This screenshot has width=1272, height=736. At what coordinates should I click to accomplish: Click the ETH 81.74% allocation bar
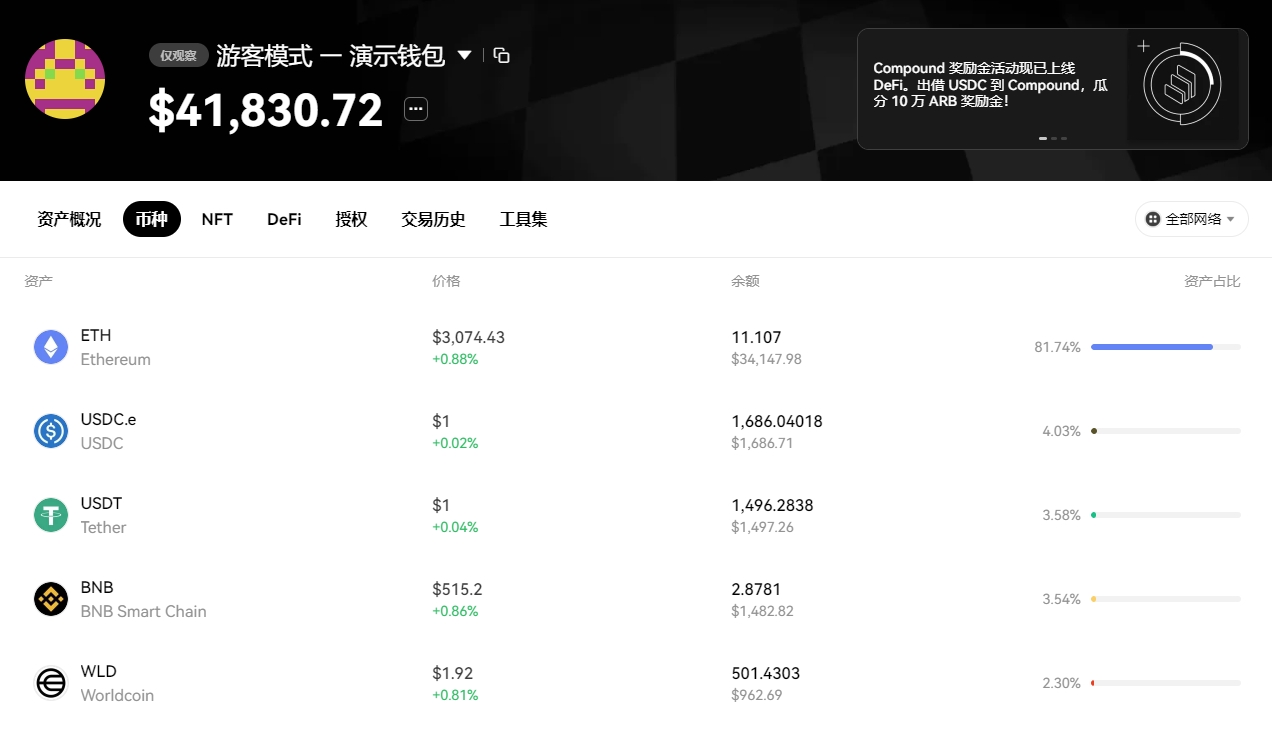(1165, 347)
